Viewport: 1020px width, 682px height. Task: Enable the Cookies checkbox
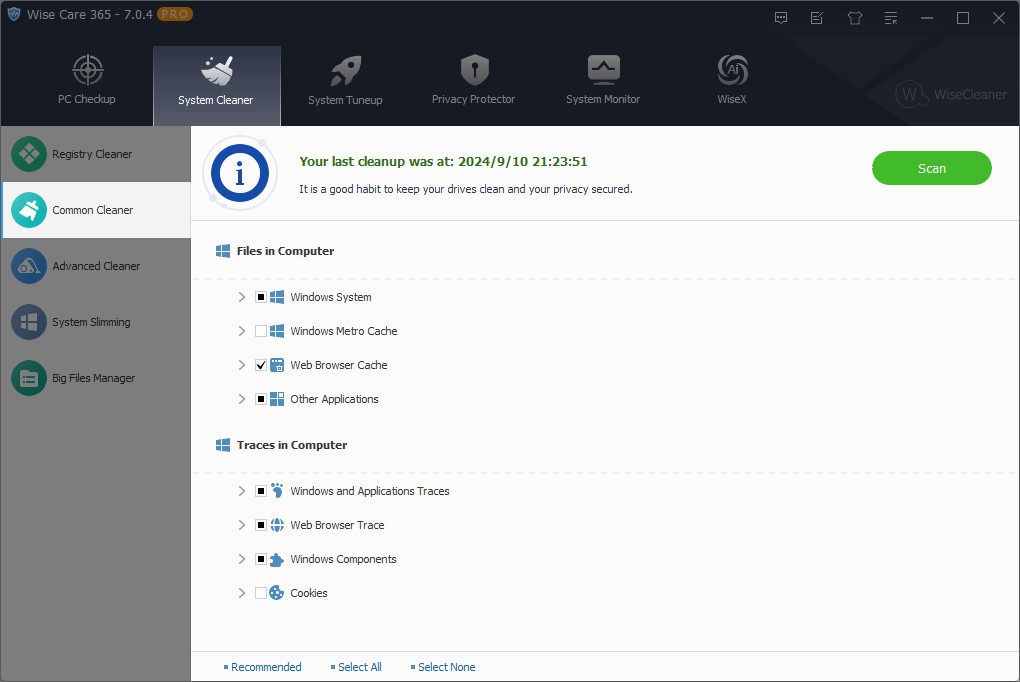point(261,593)
